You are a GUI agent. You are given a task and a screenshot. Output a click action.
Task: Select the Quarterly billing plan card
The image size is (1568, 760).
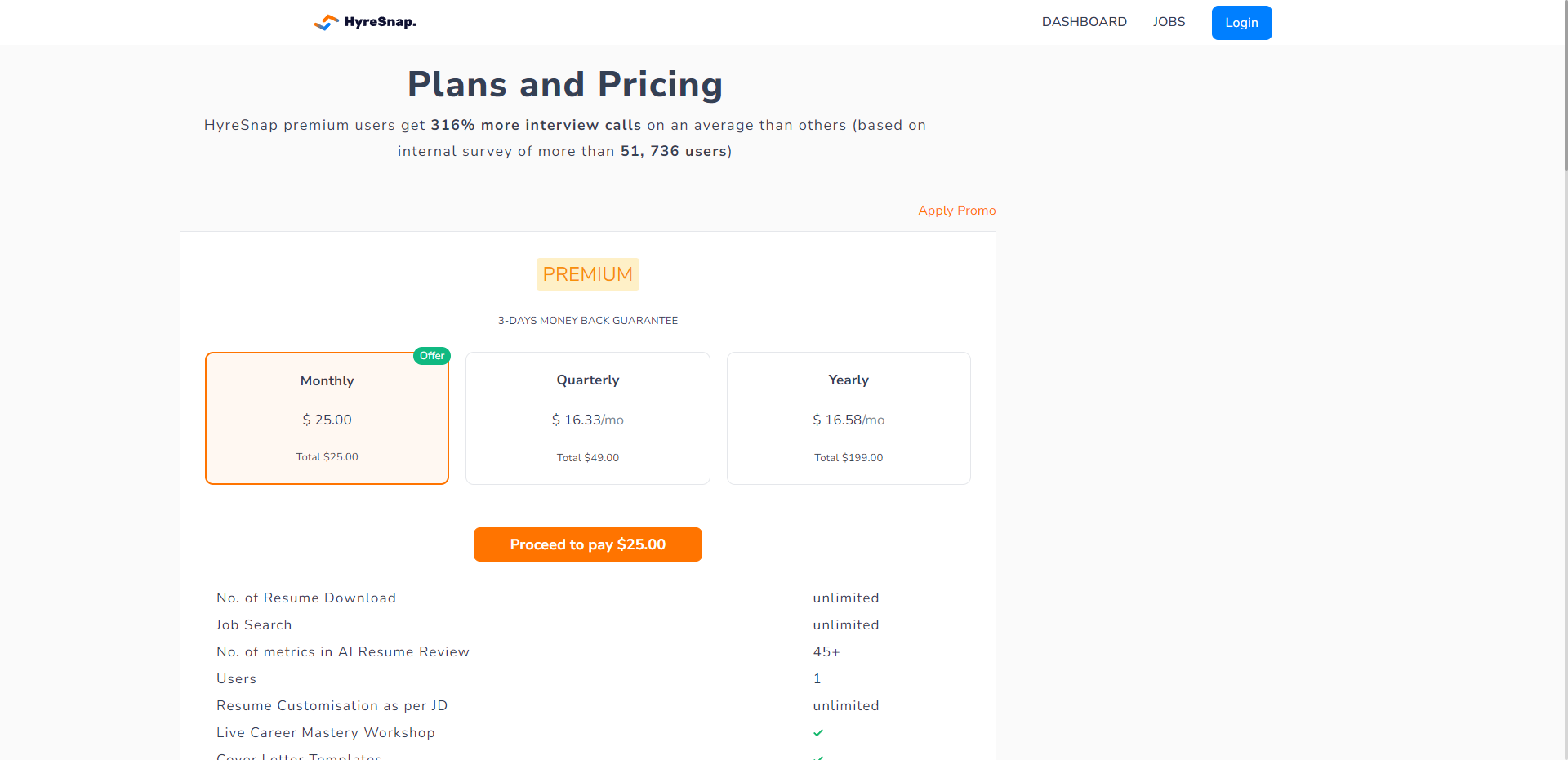pyautogui.click(x=588, y=418)
